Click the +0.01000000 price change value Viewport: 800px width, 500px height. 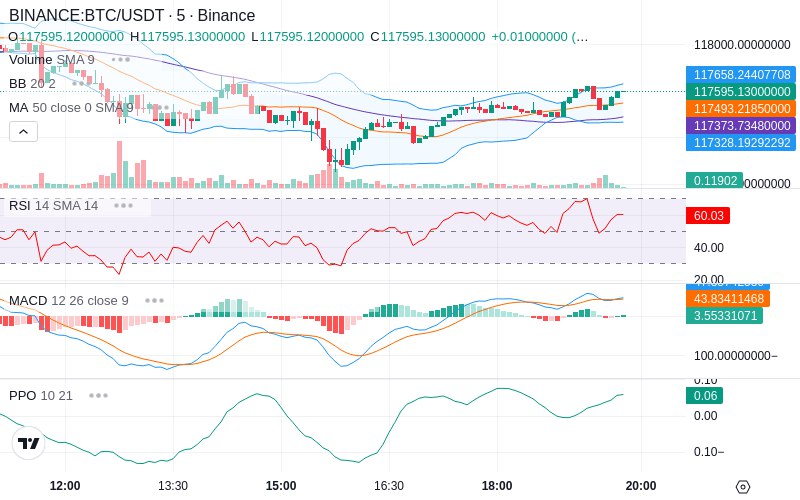tap(529, 37)
